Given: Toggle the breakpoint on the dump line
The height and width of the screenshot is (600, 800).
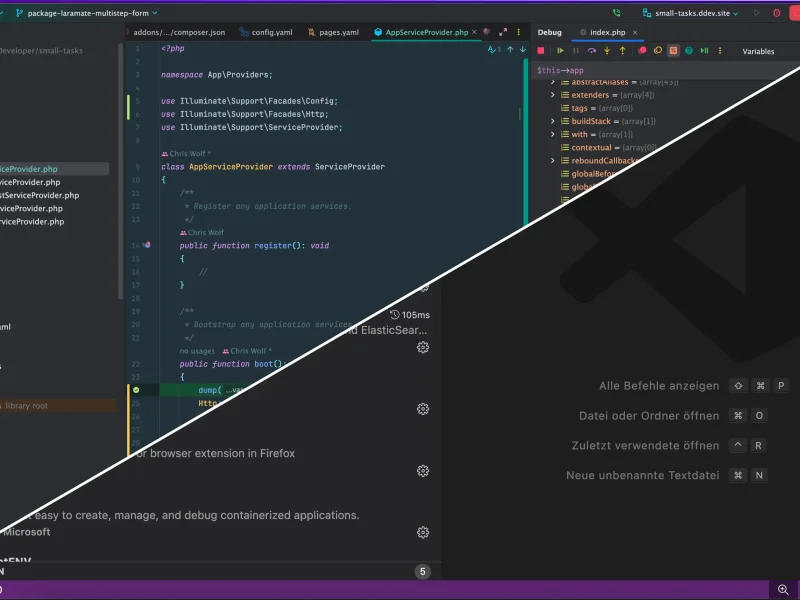Looking at the screenshot, I should pos(136,388).
